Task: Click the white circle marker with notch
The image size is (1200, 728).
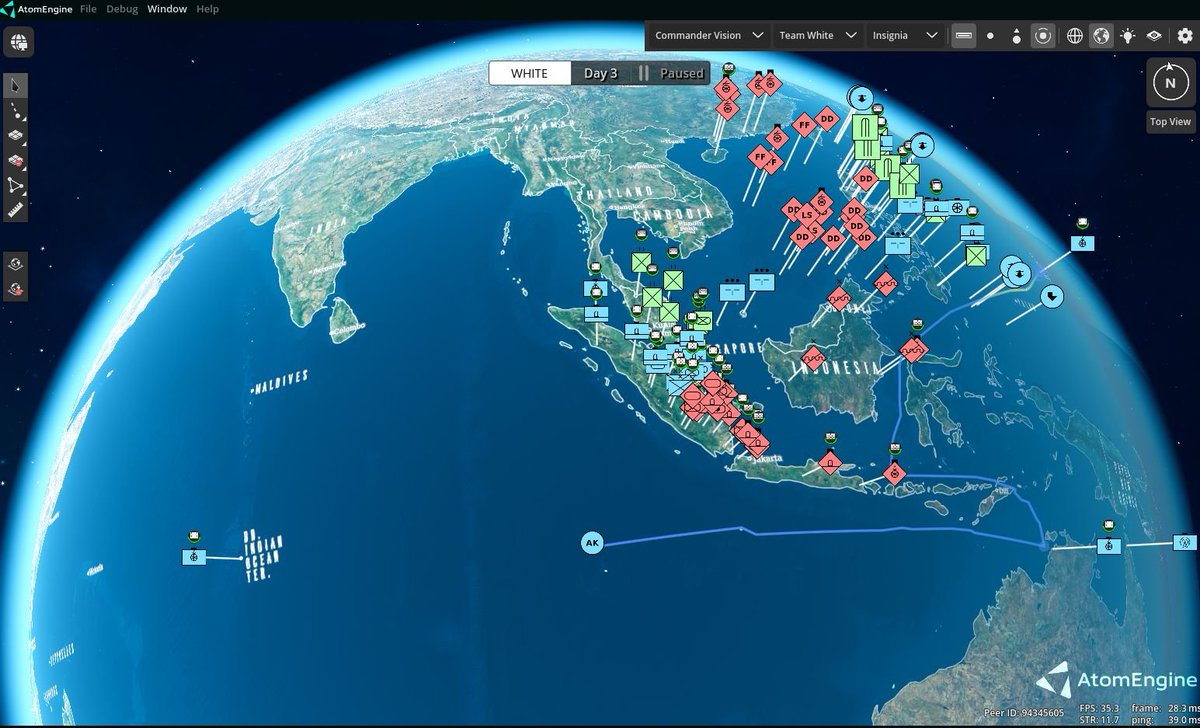Action: [1051, 296]
